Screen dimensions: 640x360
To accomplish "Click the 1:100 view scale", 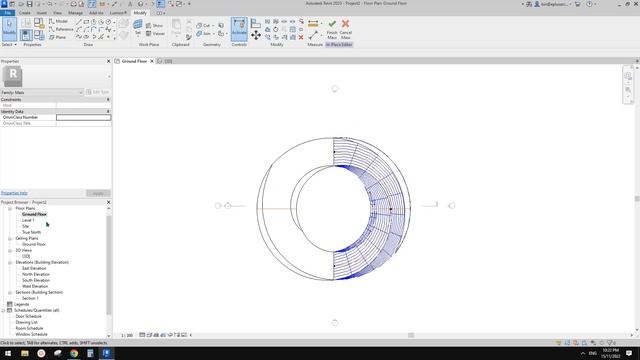I will pyautogui.click(x=127, y=335).
